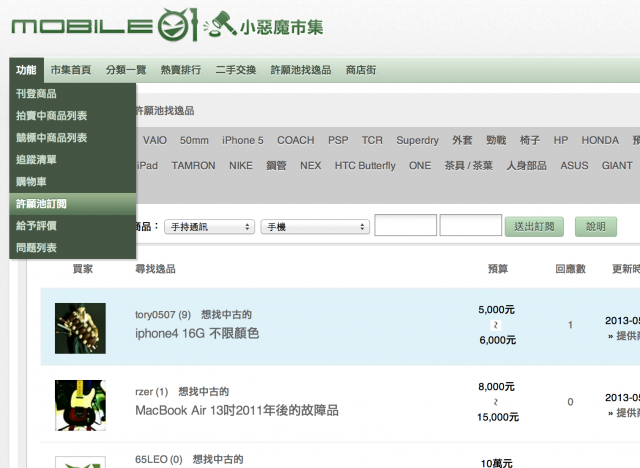Open the 功能 menu
The image size is (640, 468).
(x=26, y=70)
